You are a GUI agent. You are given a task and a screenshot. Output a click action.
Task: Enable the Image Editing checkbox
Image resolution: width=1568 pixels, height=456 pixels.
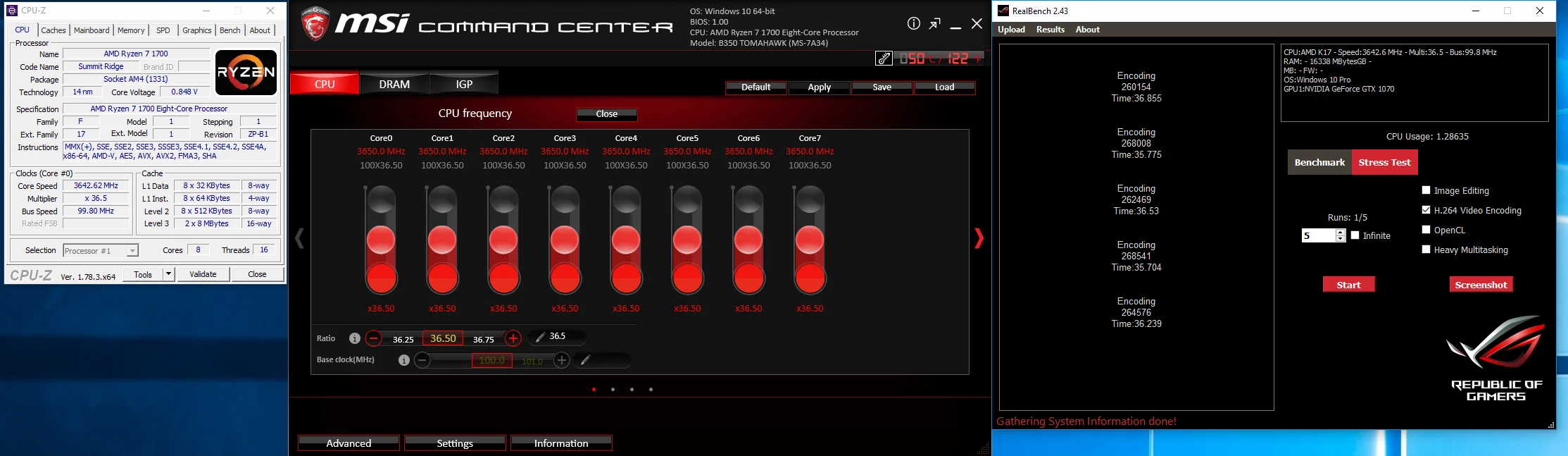(x=1426, y=190)
